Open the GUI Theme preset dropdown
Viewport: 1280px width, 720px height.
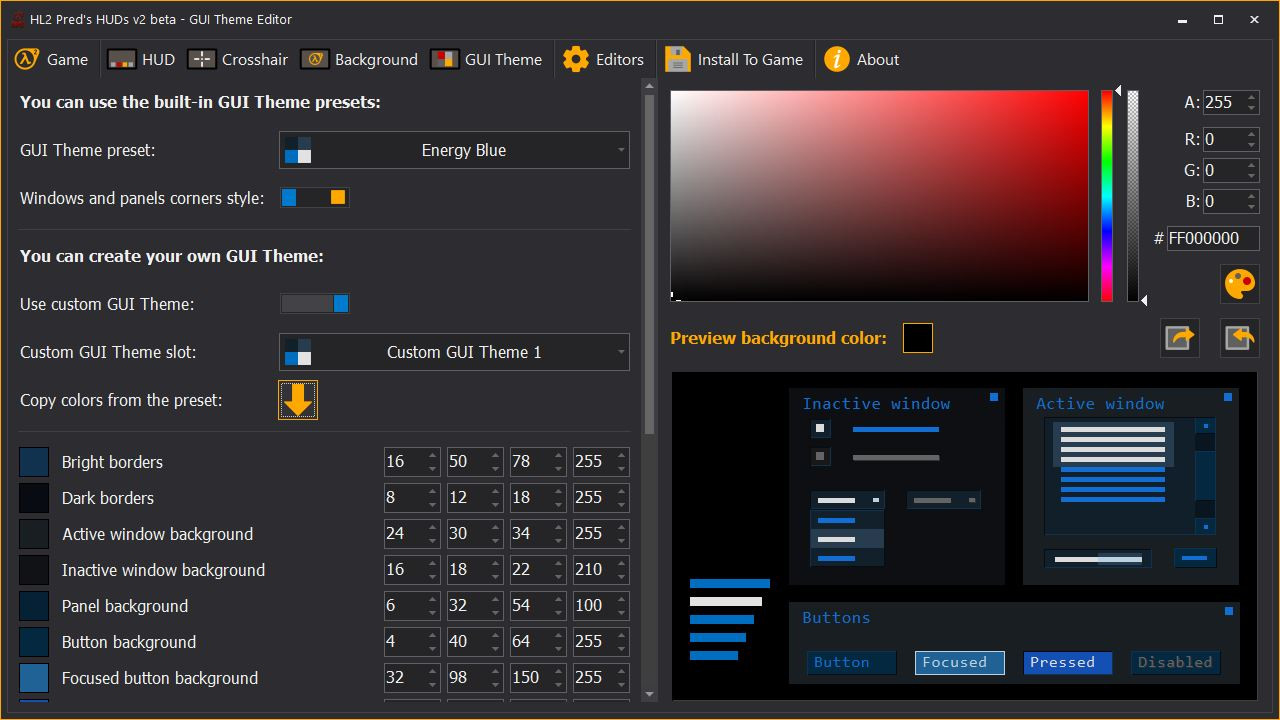tap(454, 150)
